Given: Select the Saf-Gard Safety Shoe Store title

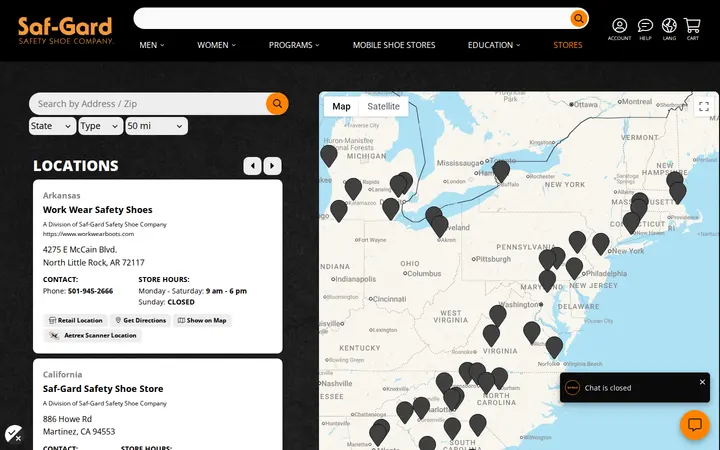Looking at the screenshot, I should tap(103, 389).
